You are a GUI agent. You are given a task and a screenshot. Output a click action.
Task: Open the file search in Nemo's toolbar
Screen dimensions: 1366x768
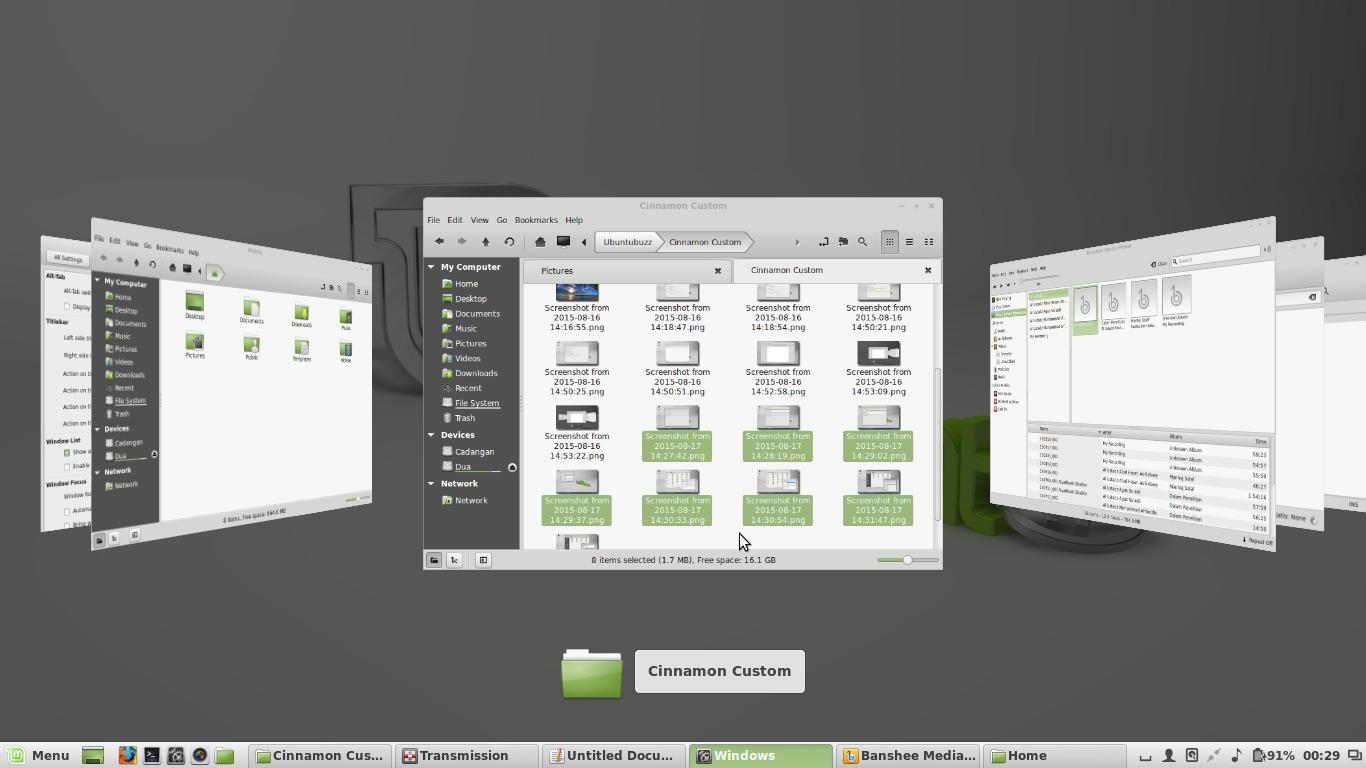862,241
